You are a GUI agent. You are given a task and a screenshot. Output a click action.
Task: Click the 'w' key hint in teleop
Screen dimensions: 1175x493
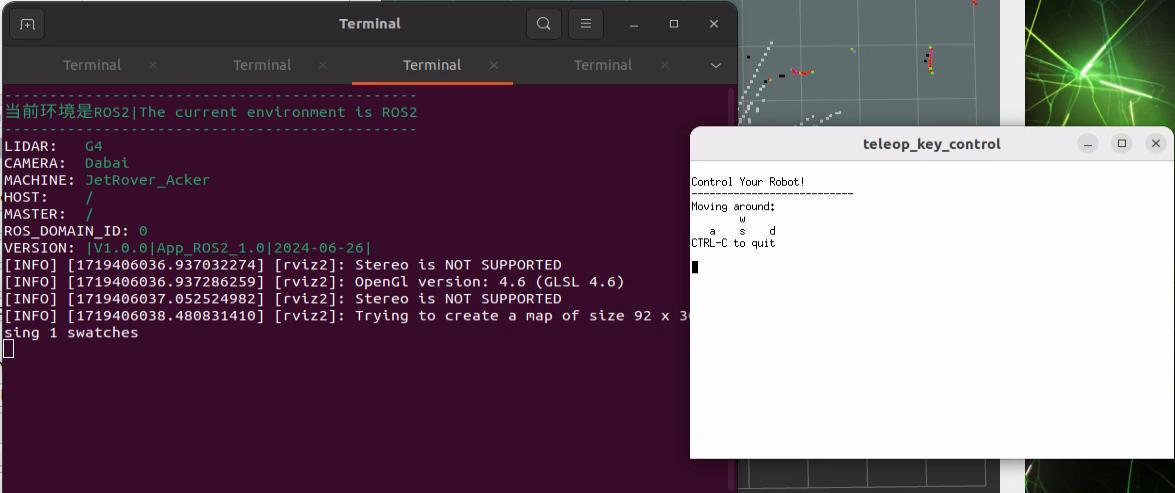coord(742,219)
